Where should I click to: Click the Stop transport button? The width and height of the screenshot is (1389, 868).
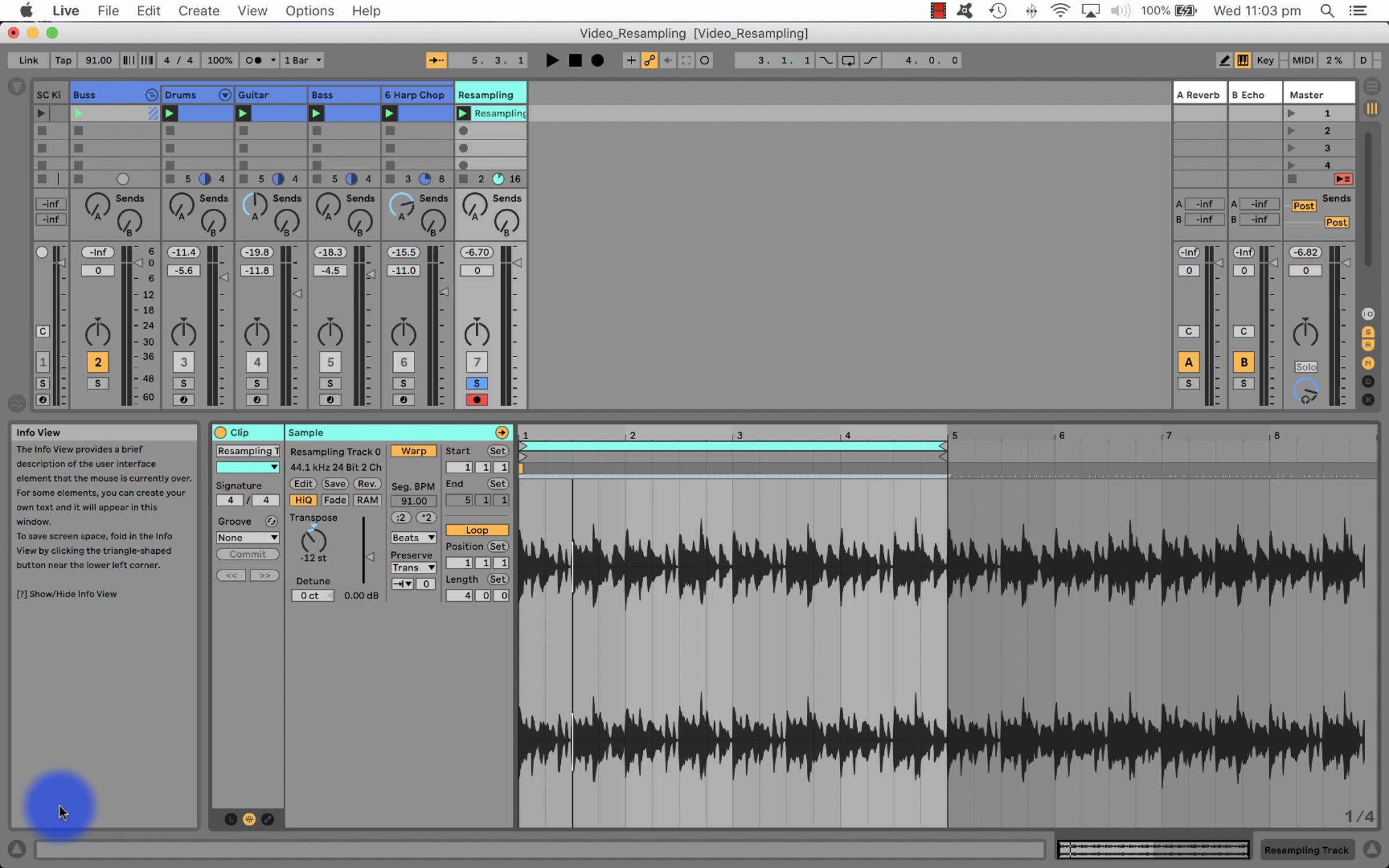point(575,60)
